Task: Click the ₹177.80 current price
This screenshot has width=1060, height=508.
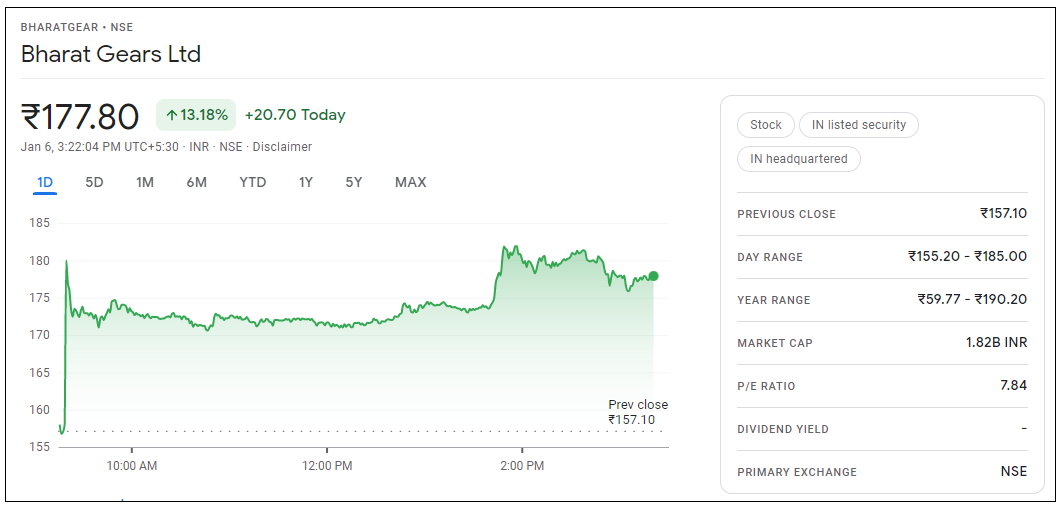Action: tap(80, 116)
